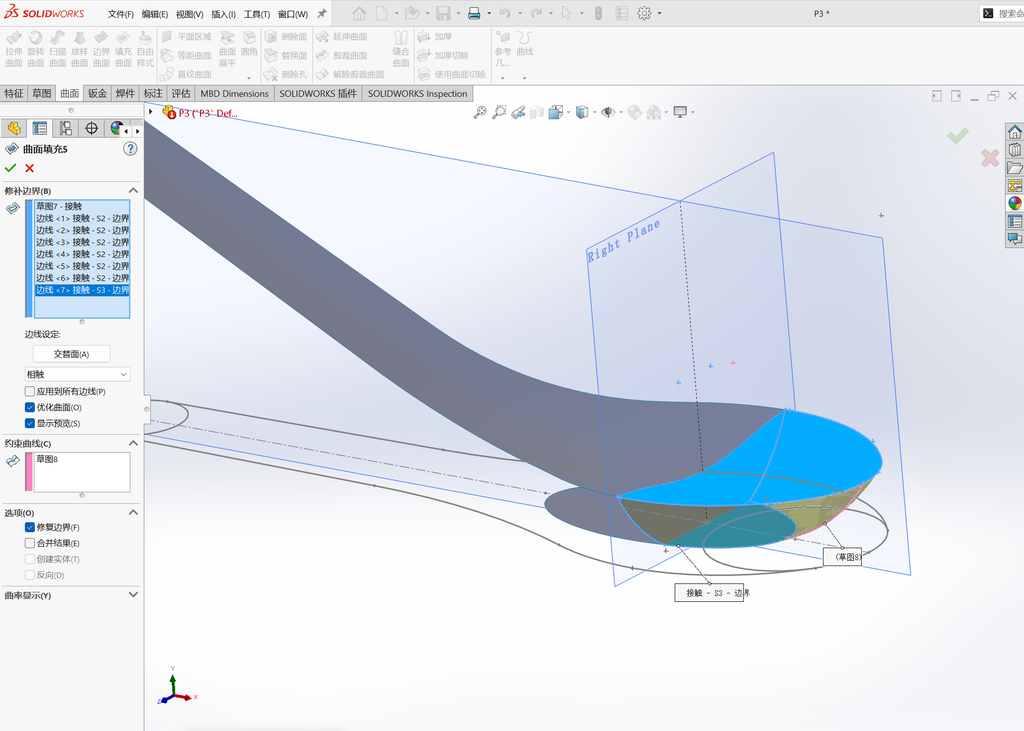The height and width of the screenshot is (731, 1024).
Task: Switch to SOLIDWORKS Inspection tab
Action: [x=417, y=93]
